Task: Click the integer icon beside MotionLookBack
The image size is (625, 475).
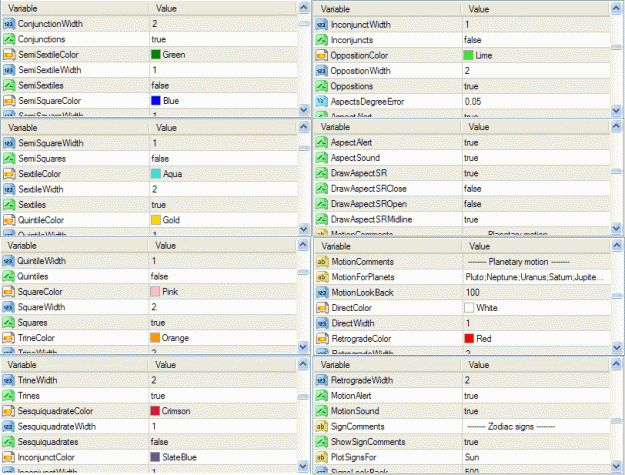Action: point(322,292)
